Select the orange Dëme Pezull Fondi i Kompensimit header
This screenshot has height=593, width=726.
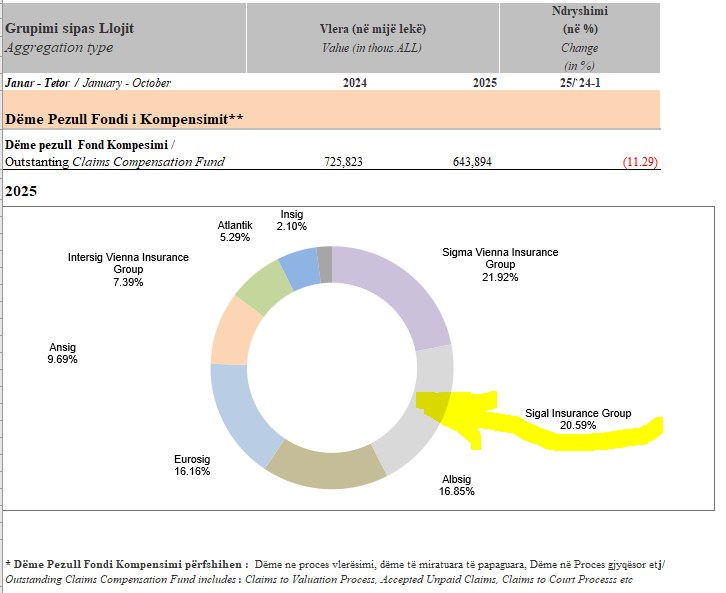click(x=125, y=119)
